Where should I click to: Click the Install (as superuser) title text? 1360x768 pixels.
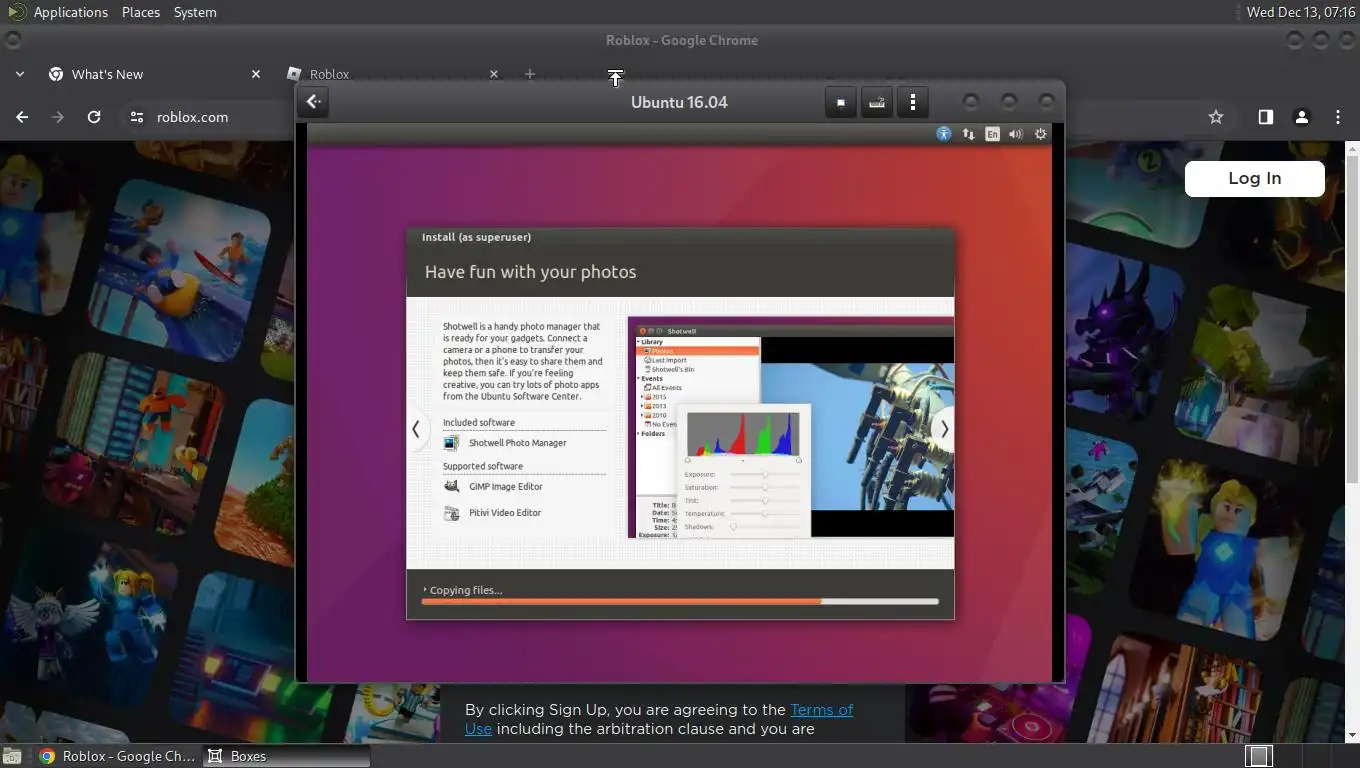[x=476, y=238]
